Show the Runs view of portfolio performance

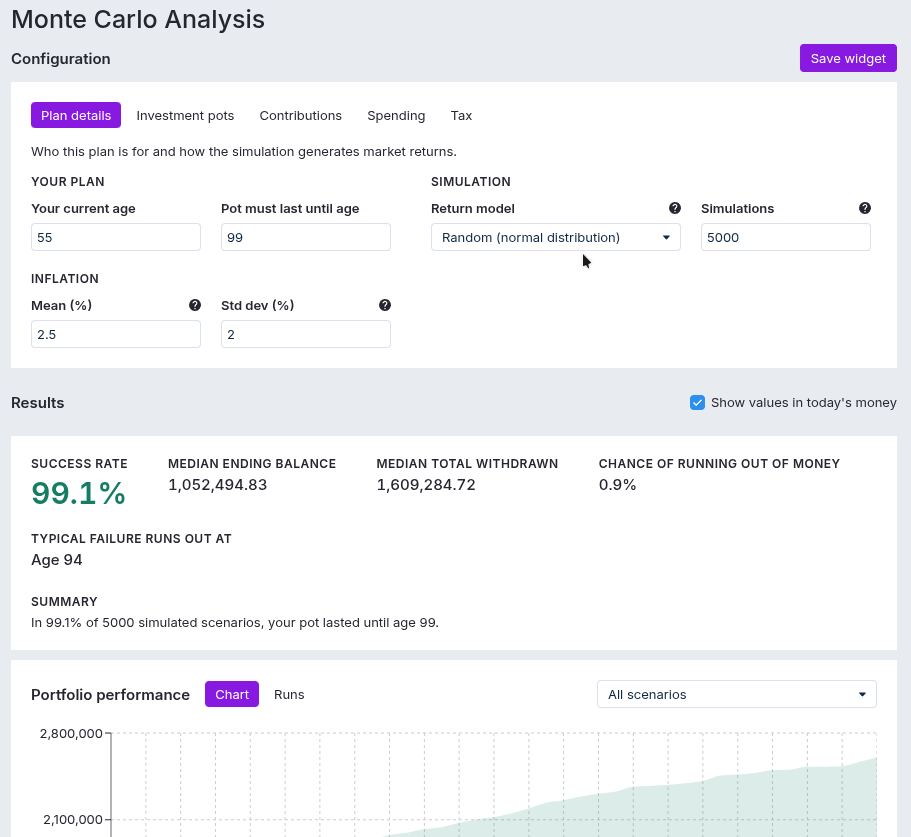(289, 694)
